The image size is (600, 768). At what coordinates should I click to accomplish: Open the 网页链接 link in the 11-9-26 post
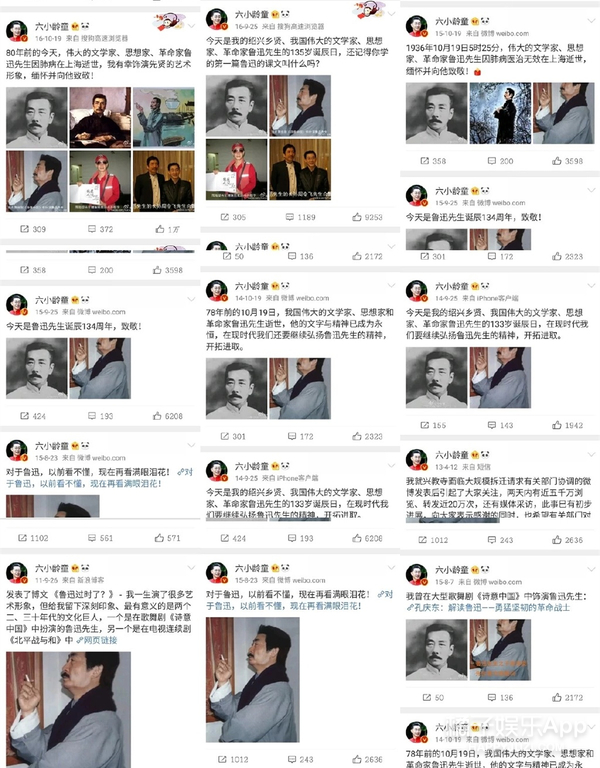(x=96, y=640)
